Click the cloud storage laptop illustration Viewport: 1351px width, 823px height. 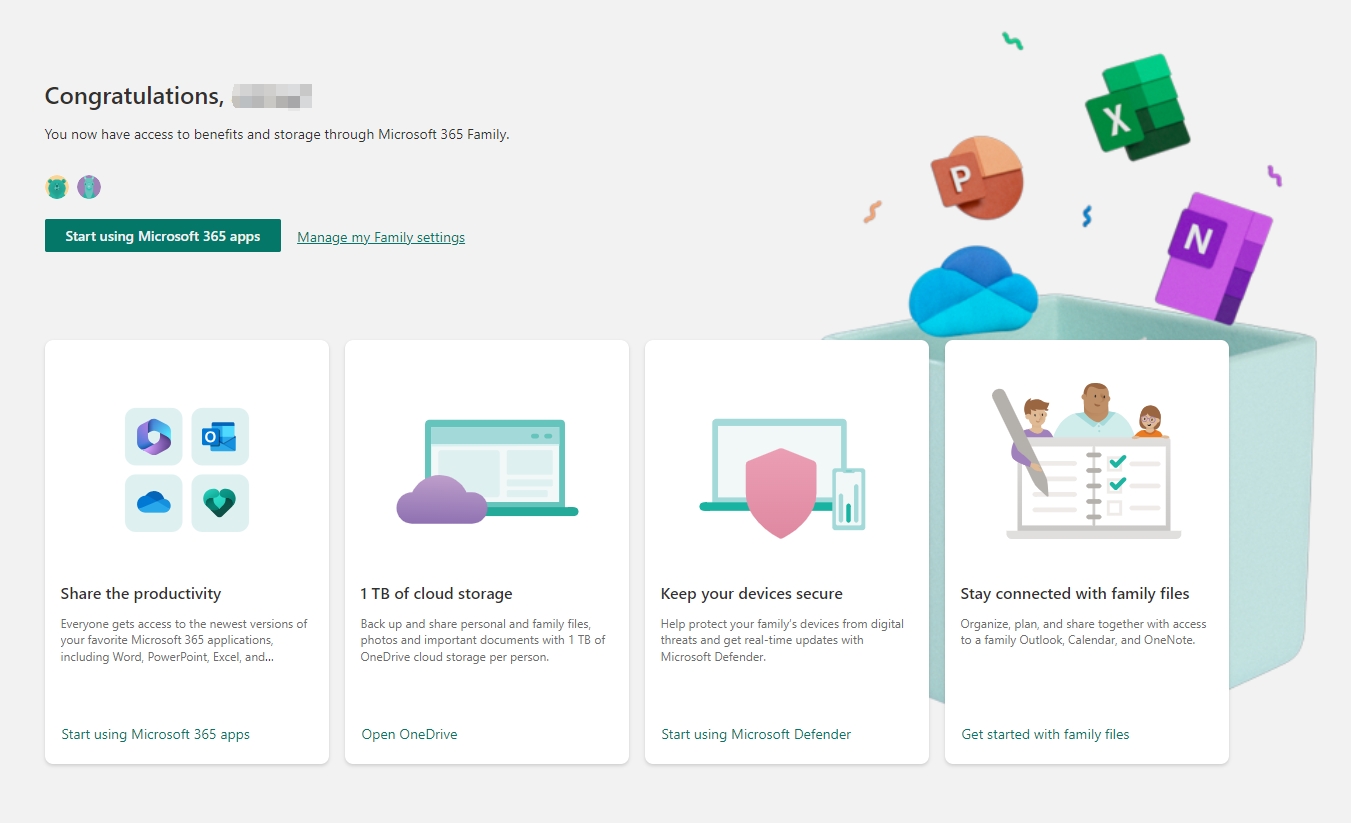tap(487, 471)
